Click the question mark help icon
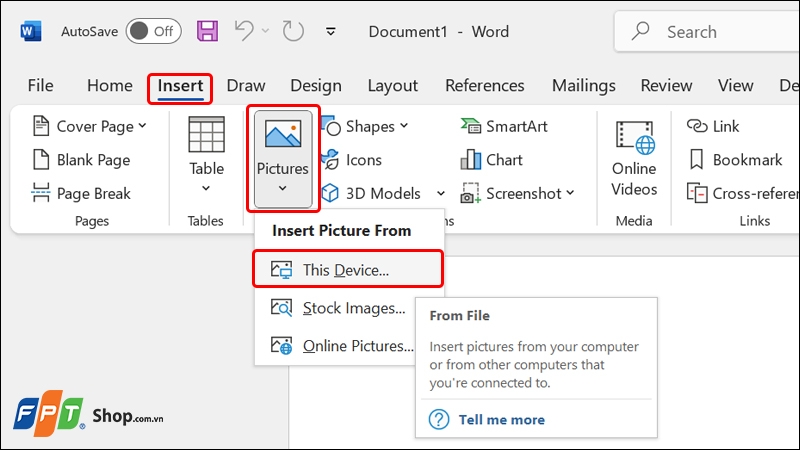800x450 pixels. [x=439, y=419]
